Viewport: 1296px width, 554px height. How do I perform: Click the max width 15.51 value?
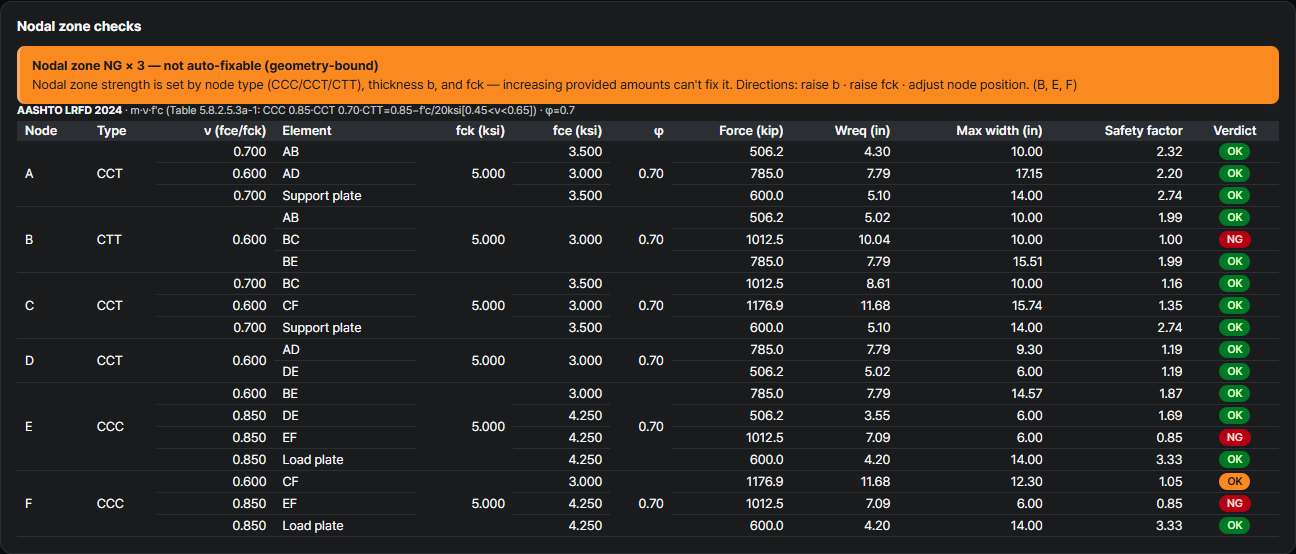point(1027,262)
